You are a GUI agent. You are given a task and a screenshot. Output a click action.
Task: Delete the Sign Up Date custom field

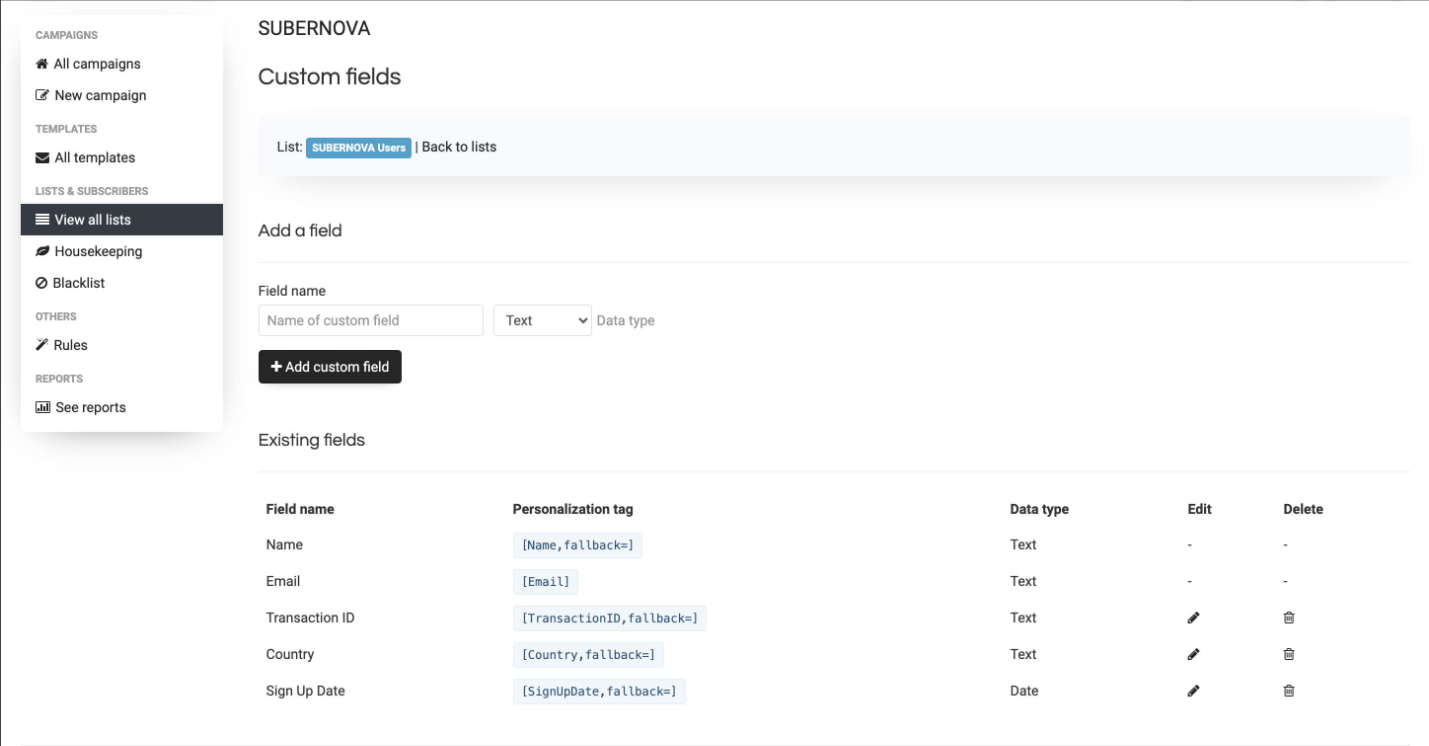(1289, 691)
